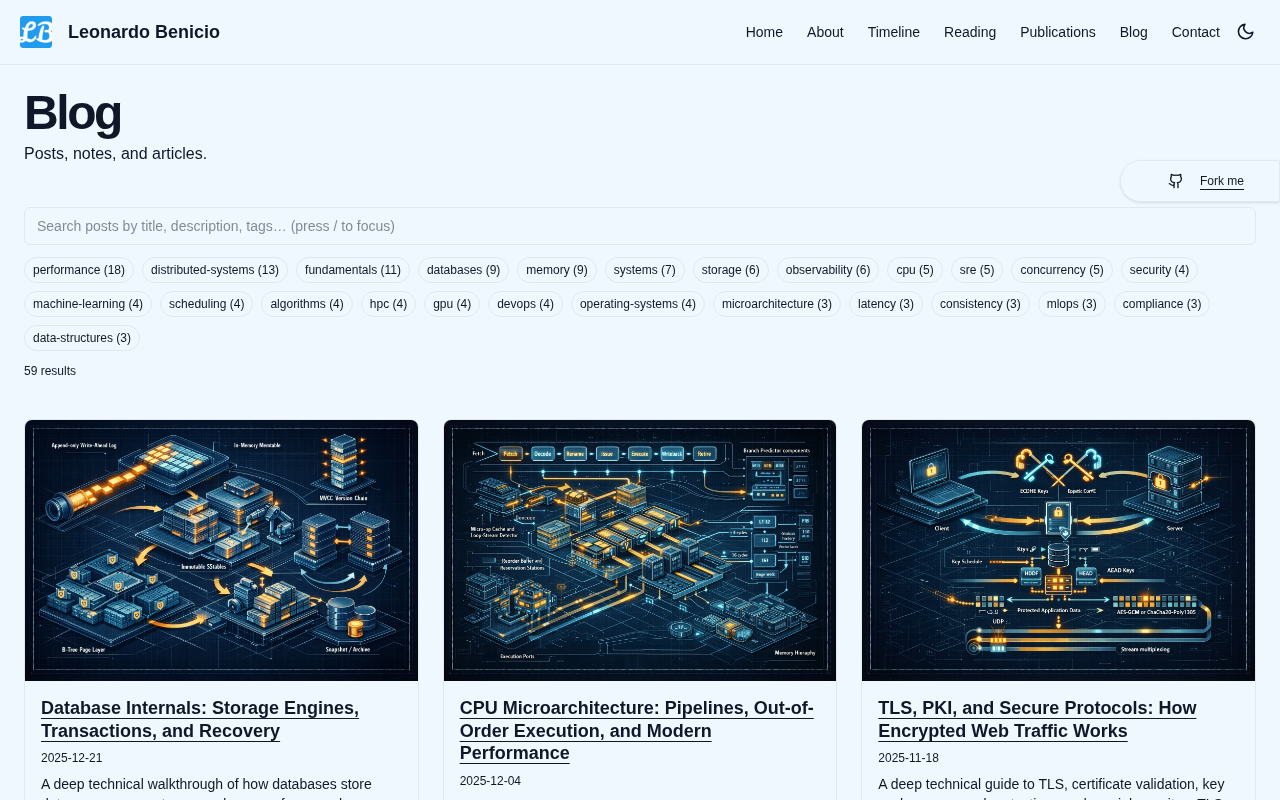Image resolution: width=1280 pixels, height=800 pixels.
Task: Toggle dark mode with the moon icon
Action: 1246,32
